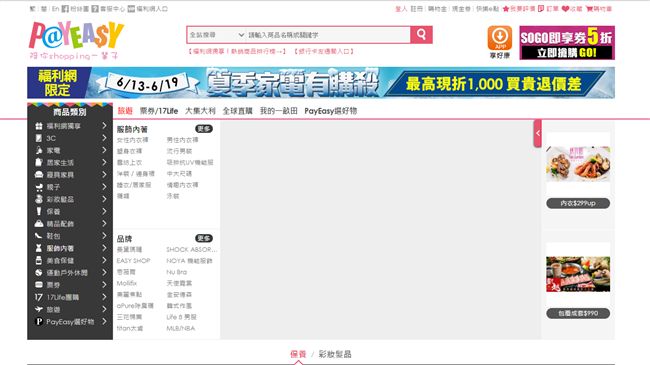Image resolution: width=650 pixels, height=365 pixels.
Task: Open the EASY SHOP brand link
Action: [x=133, y=260]
